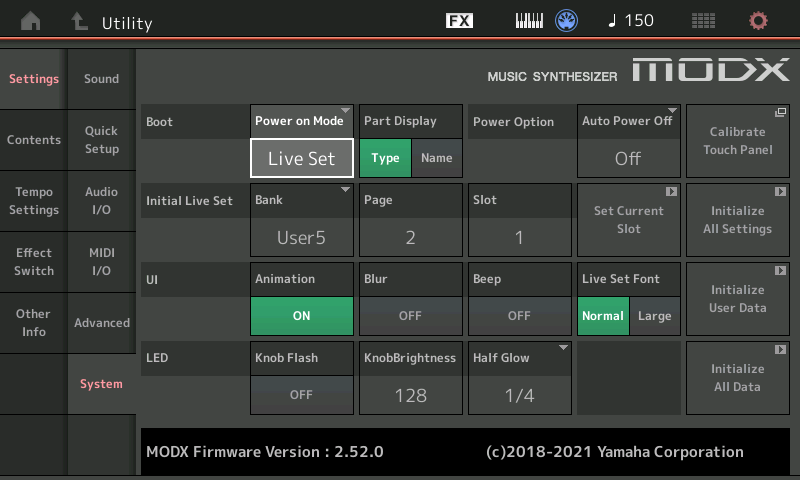Viewport: 800px width, 480px height.
Task: Open the blue MIDI knob icon
Action: (568, 21)
